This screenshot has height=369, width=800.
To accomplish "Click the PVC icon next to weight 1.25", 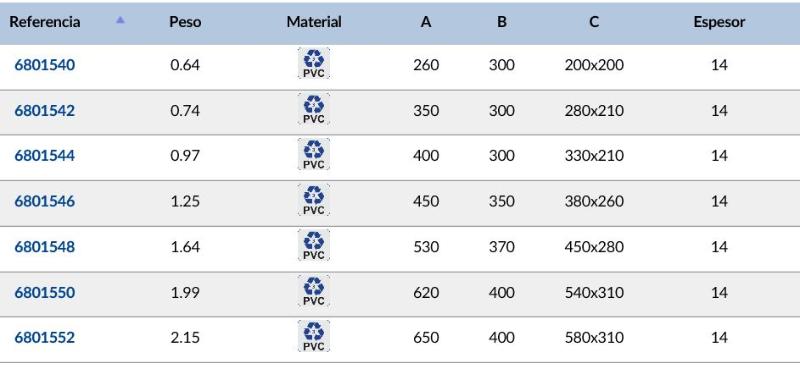I will tap(314, 200).
